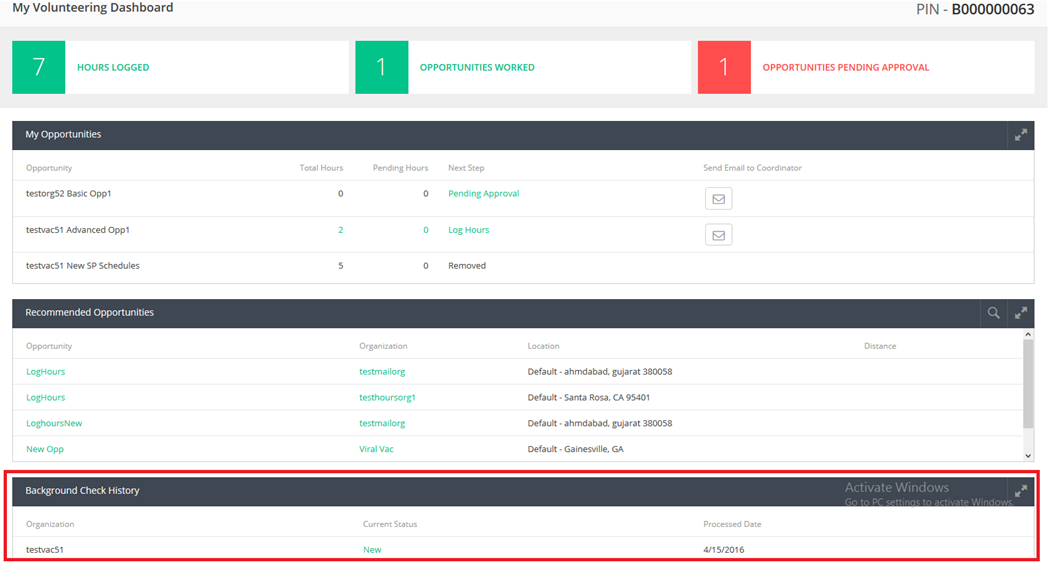The height and width of the screenshot is (563, 1048).
Task: Click the Processed Date column header
Action: (733, 524)
